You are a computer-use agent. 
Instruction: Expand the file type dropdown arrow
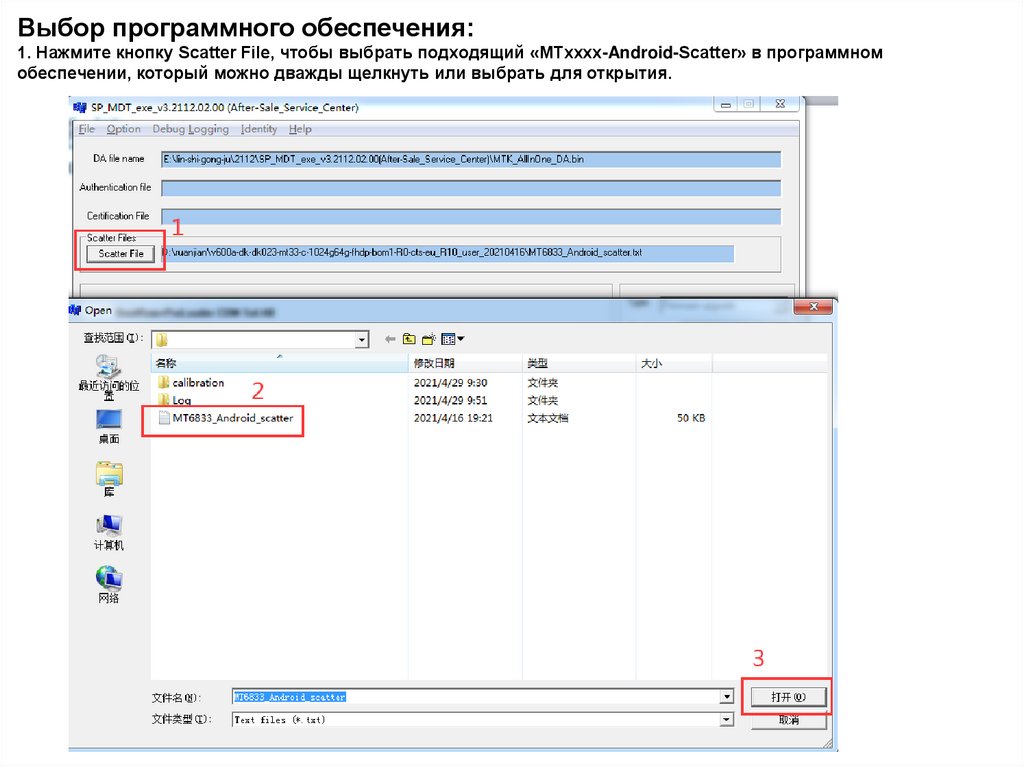click(x=727, y=720)
